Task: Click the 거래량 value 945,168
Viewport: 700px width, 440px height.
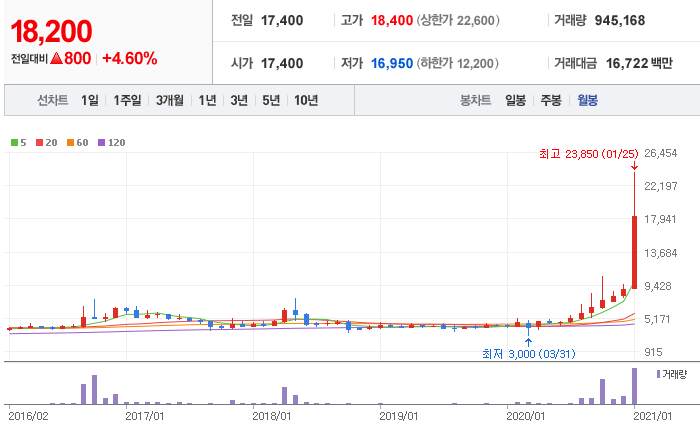Action: click(620, 21)
